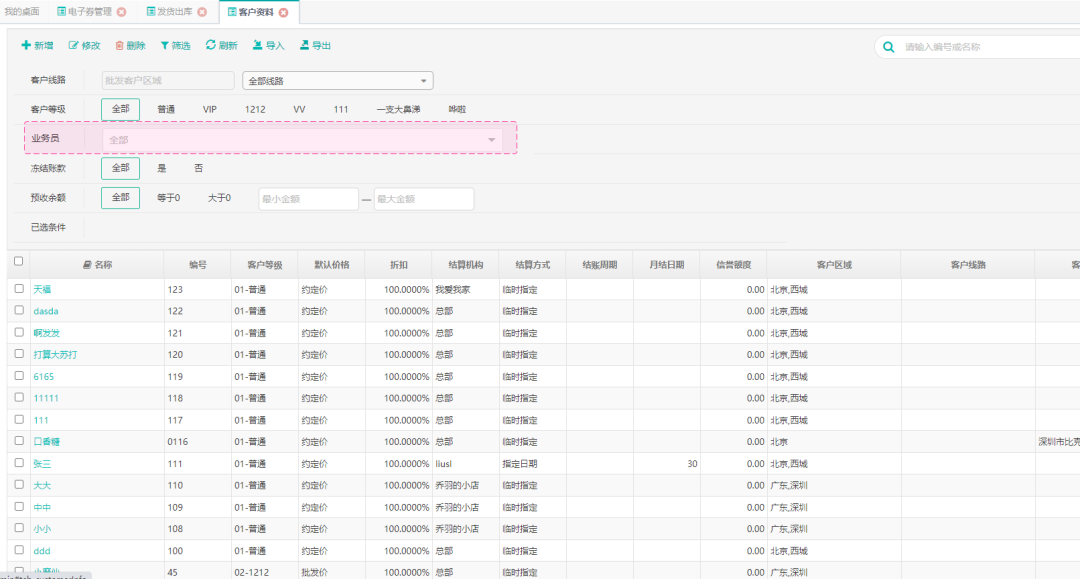Screen dimensions: 1080x579
Task: Switch to the 我的桌面 tab
Action: coord(22,12)
